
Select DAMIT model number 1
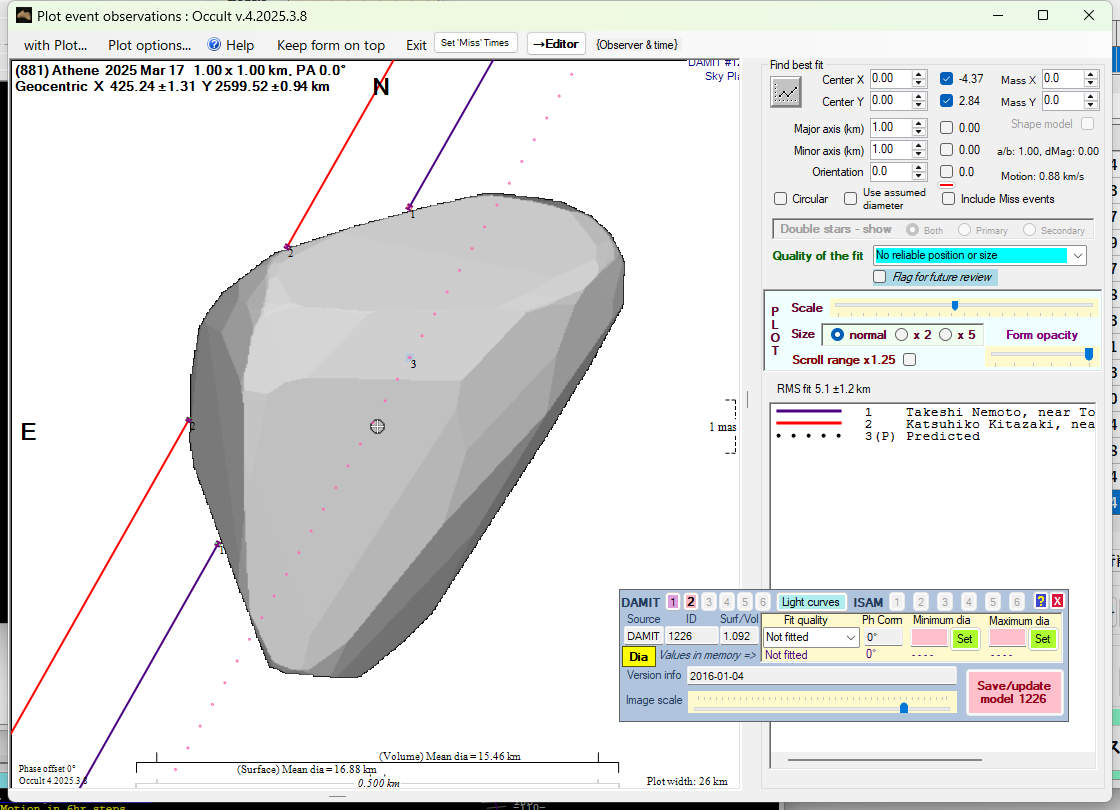[x=673, y=602]
